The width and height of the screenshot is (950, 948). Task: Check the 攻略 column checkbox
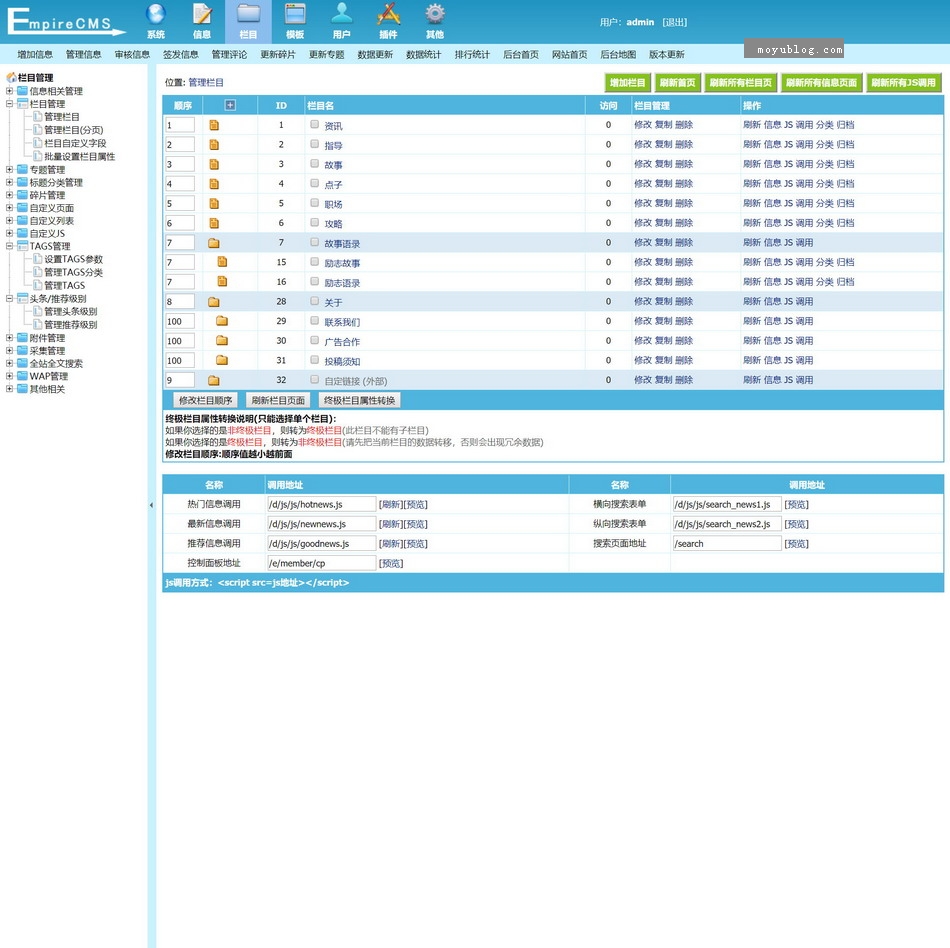tap(314, 222)
